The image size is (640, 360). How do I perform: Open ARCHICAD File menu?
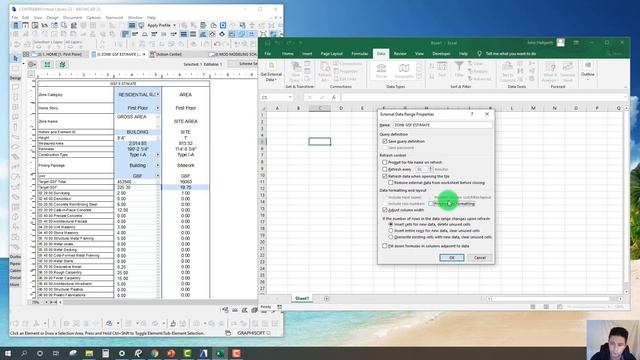click(x=15, y=18)
